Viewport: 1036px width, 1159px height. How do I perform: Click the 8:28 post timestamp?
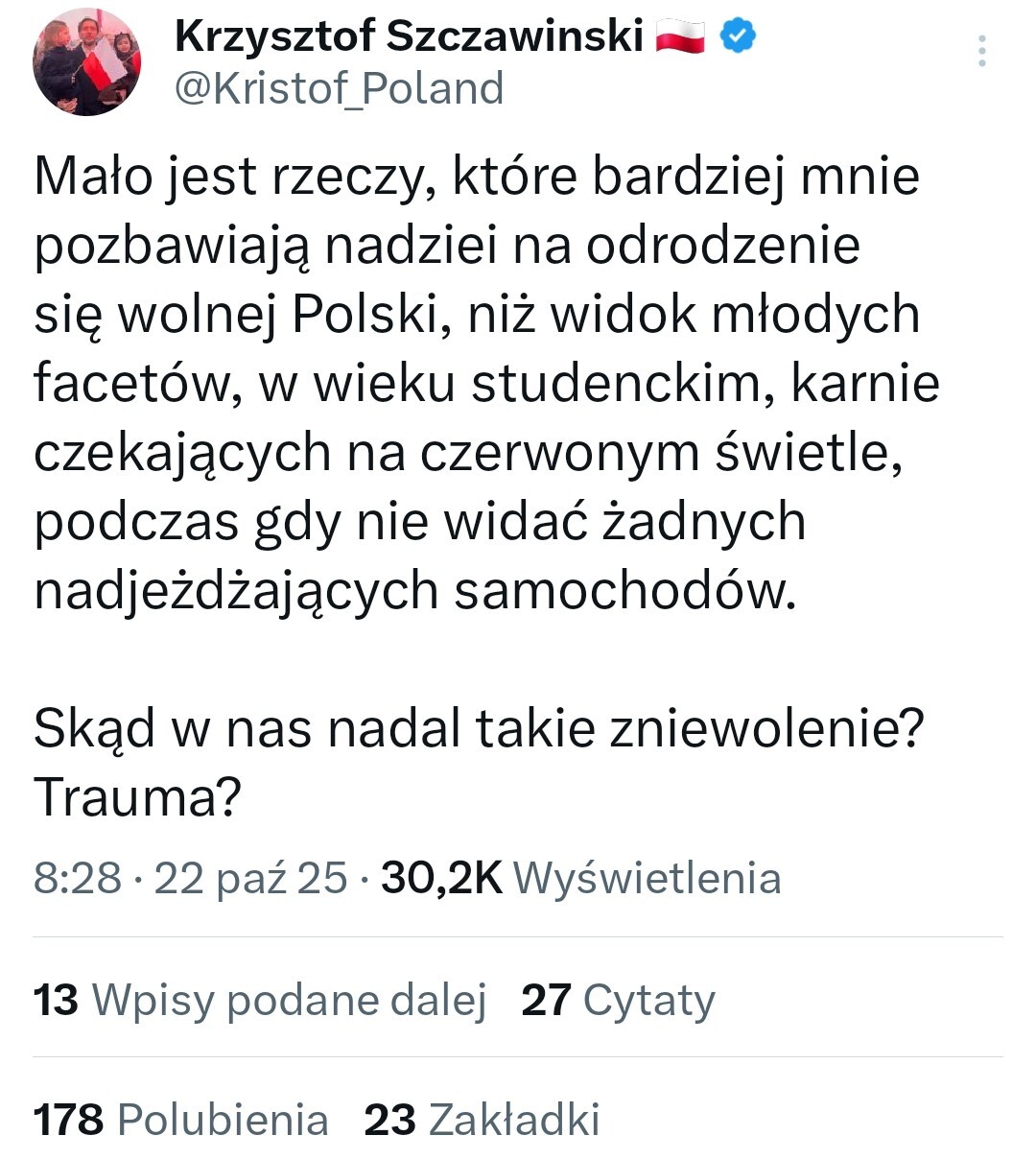pyautogui.click(x=78, y=877)
